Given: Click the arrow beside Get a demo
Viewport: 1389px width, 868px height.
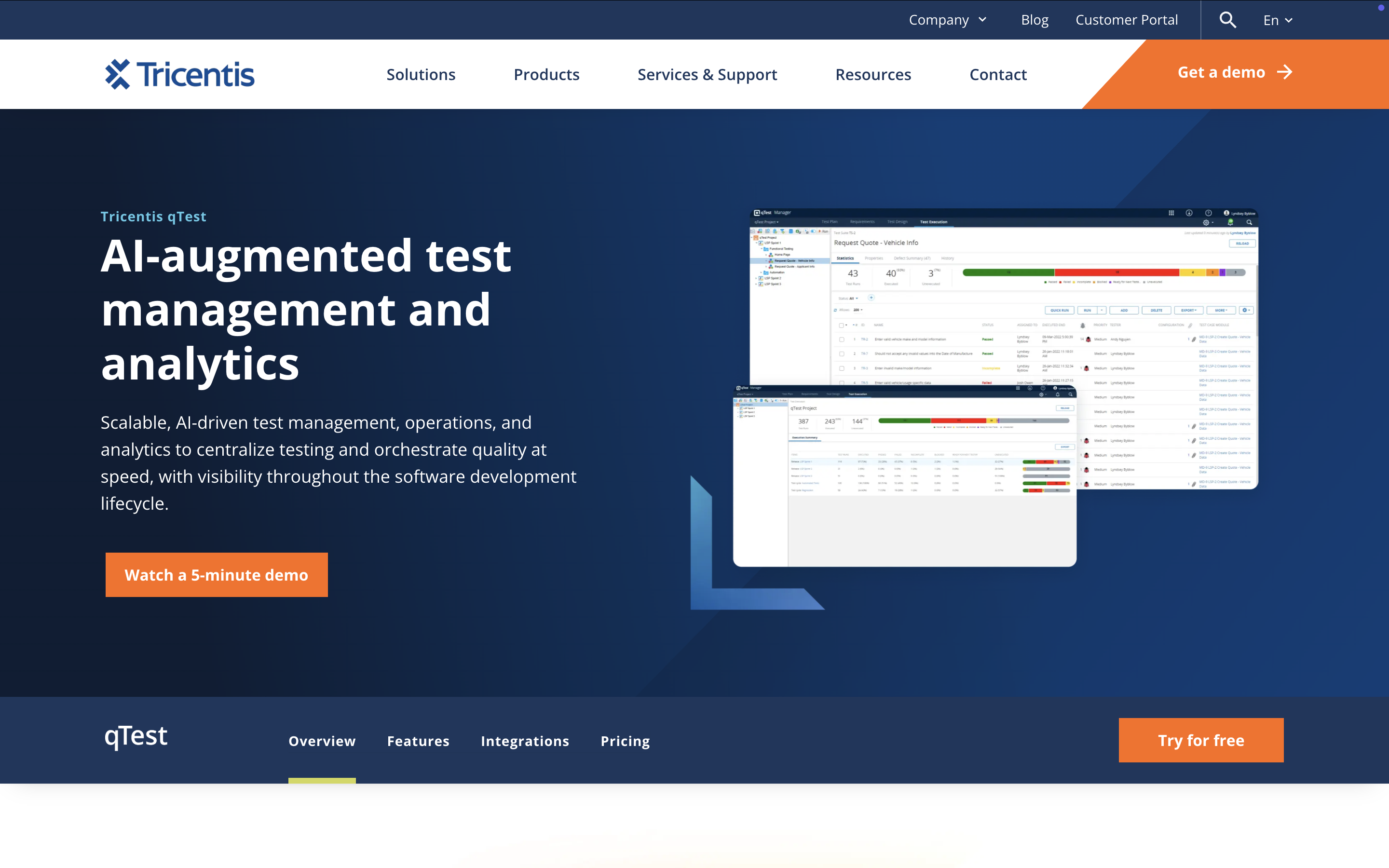Looking at the screenshot, I should point(1284,72).
